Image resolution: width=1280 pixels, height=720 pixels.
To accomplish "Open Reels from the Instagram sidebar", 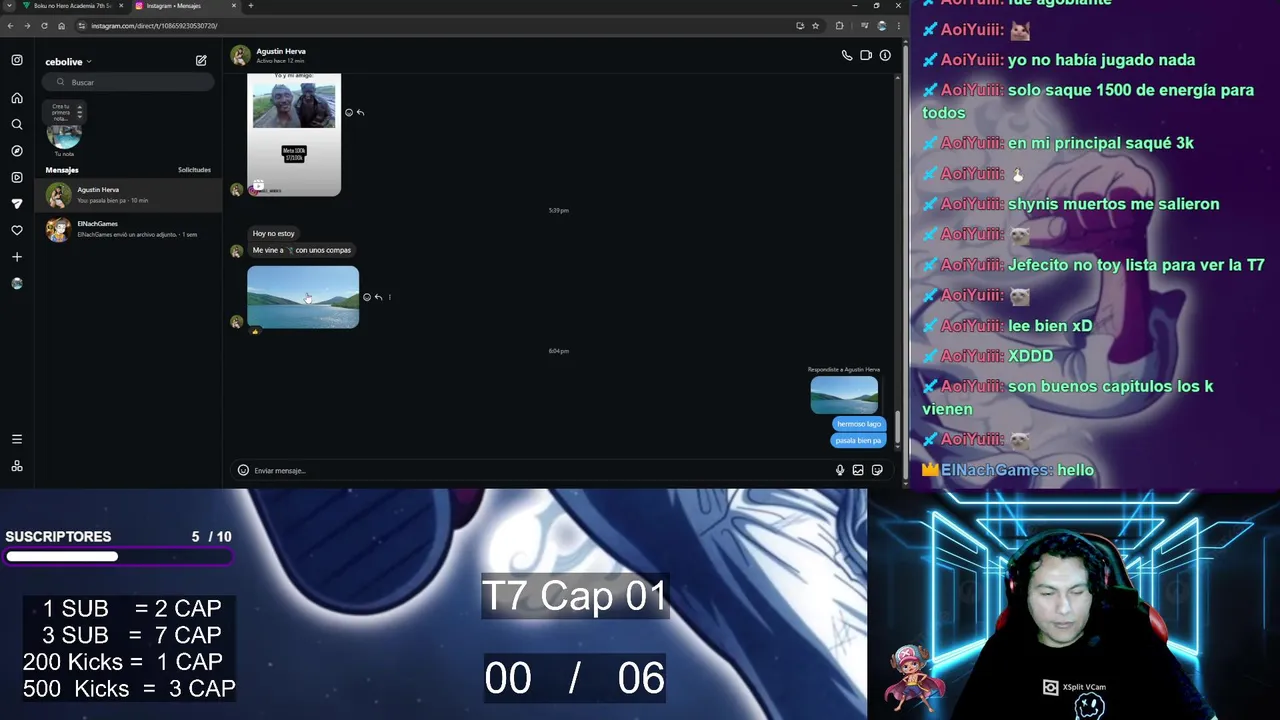I will pos(17,177).
